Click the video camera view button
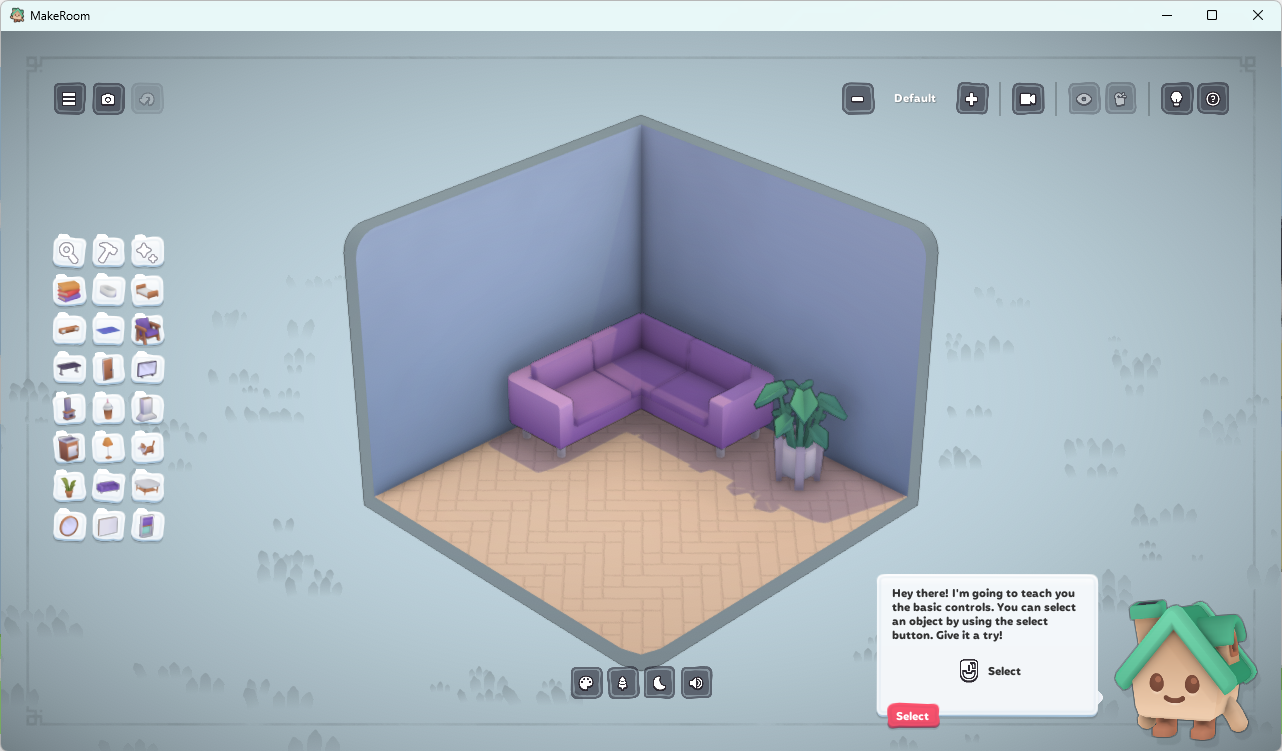 click(x=1027, y=99)
